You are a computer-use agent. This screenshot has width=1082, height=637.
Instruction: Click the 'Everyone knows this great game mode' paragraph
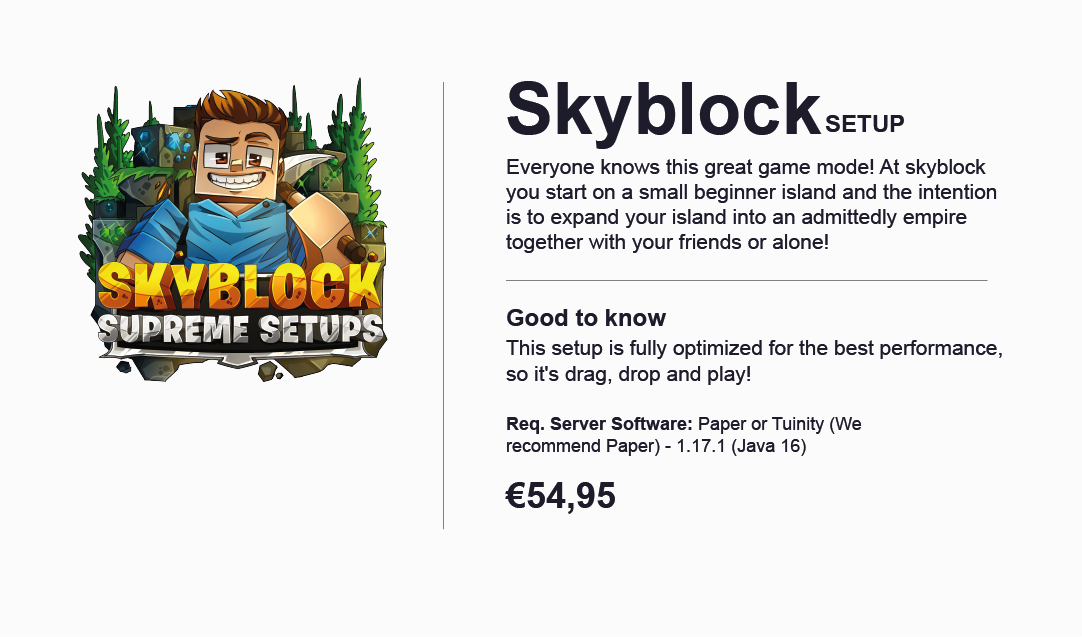pyautogui.click(x=751, y=205)
